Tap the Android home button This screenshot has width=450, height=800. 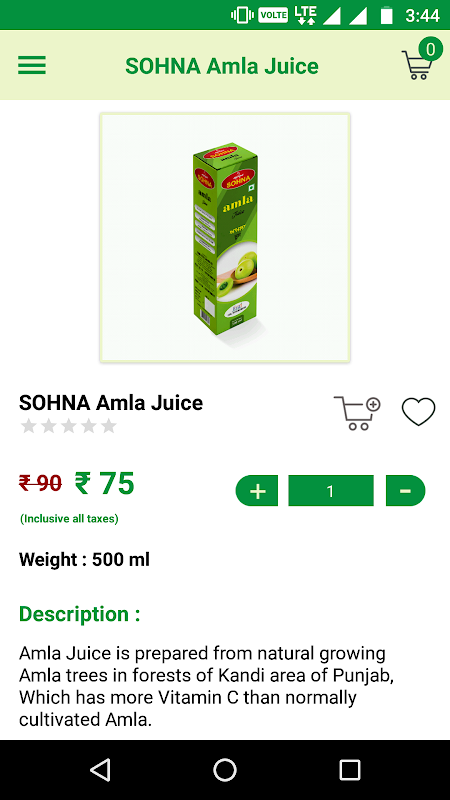[225, 769]
